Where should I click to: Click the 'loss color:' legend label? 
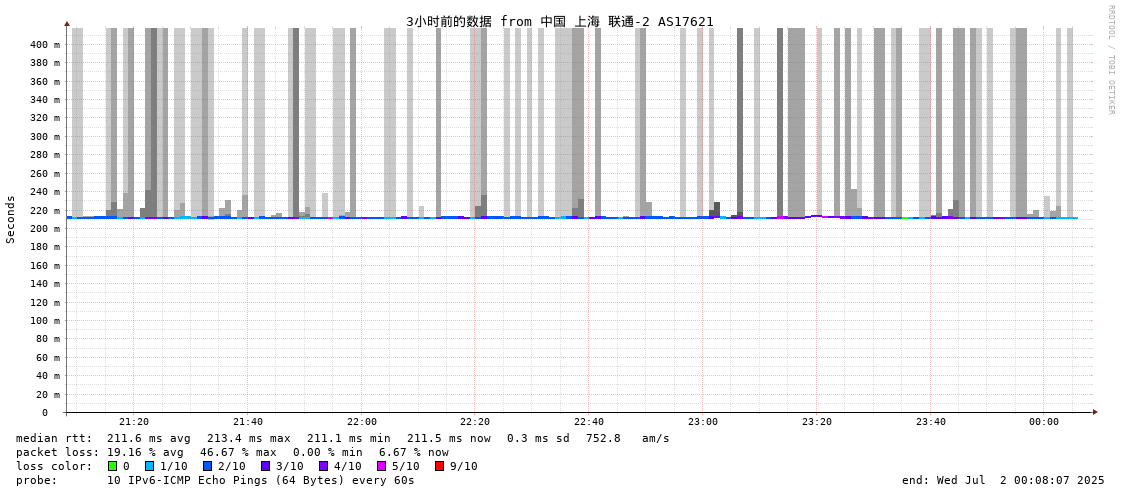[x=54, y=467]
